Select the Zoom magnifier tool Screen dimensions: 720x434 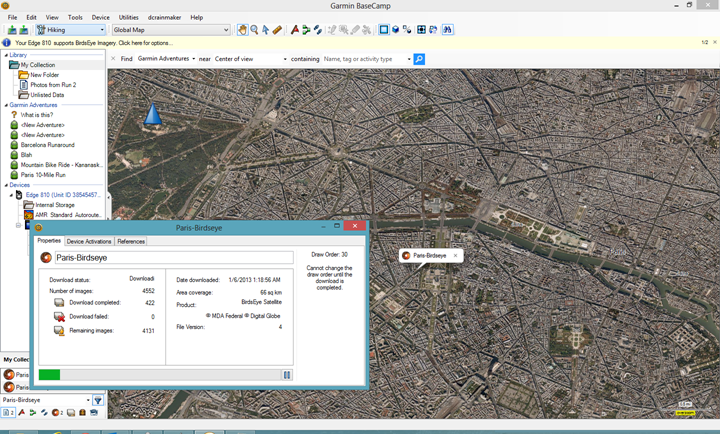(x=254, y=30)
